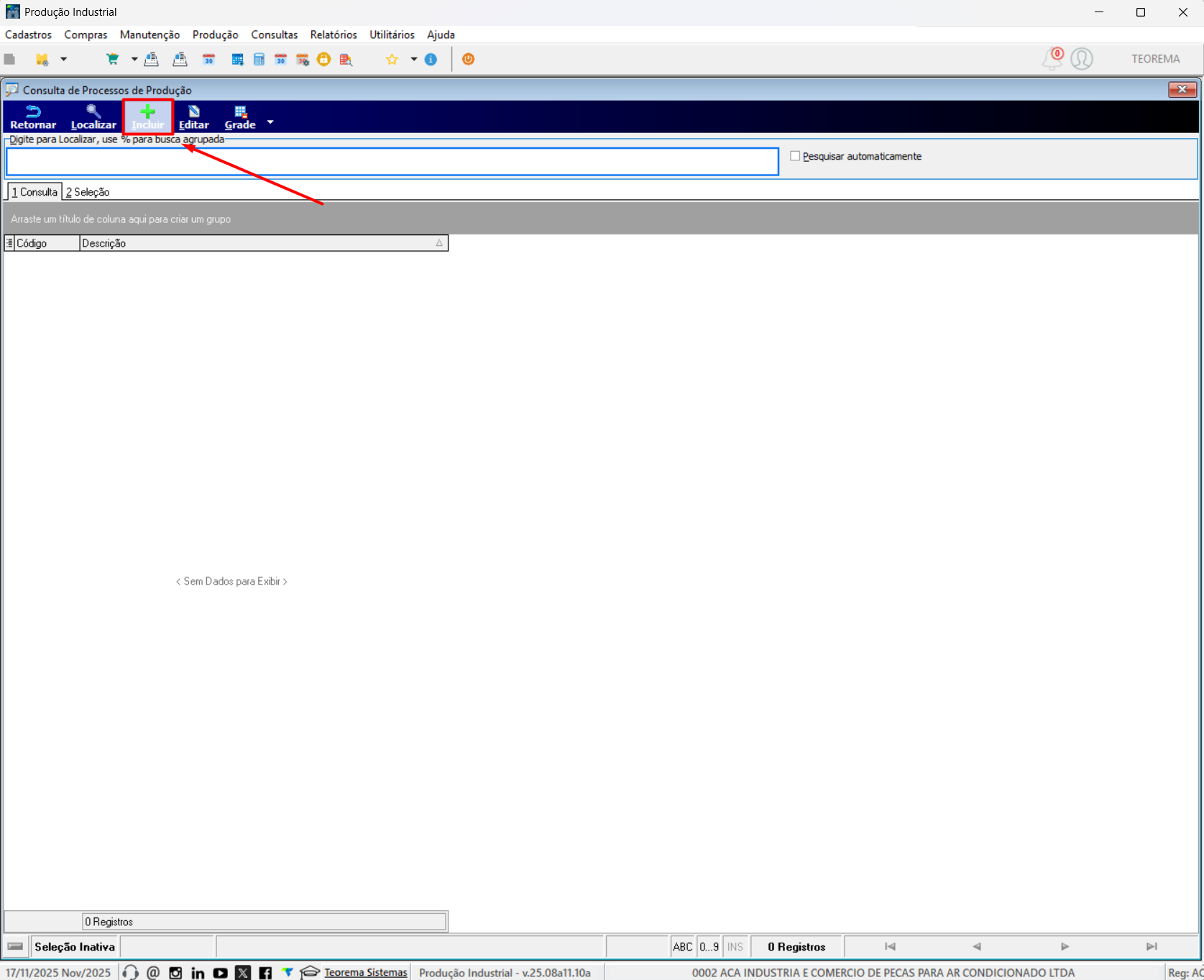Image resolution: width=1204 pixels, height=980 pixels.
Task: Click the graduation cap icon in footer
Action: pyautogui.click(x=310, y=972)
